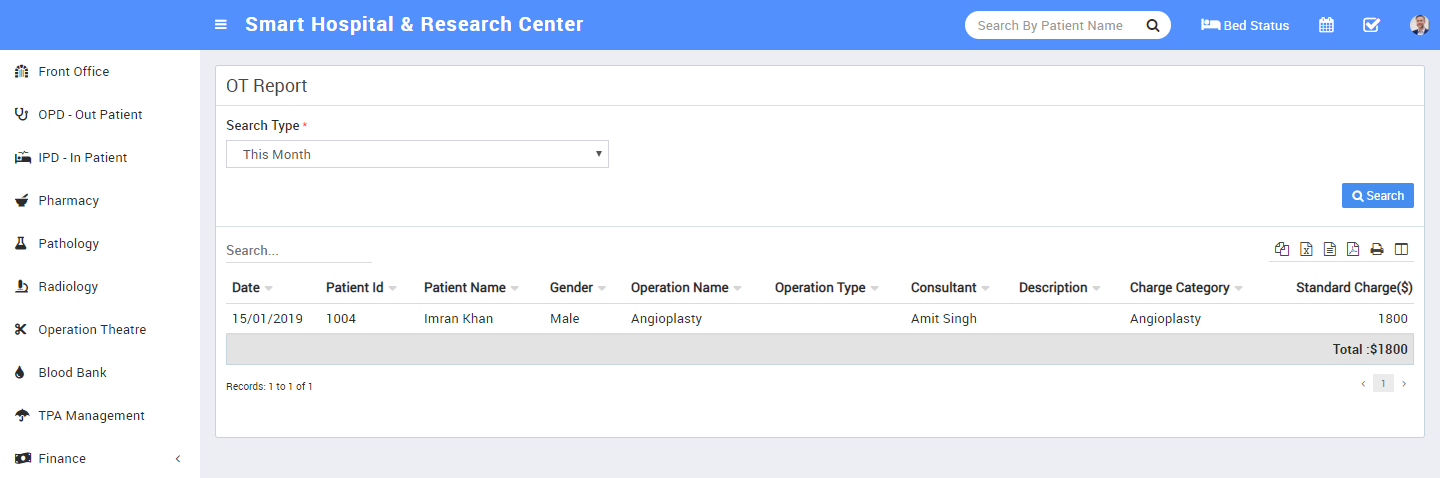This screenshot has width=1440, height=478.
Task: Click the Front Office building icon
Action: coord(21,72)
